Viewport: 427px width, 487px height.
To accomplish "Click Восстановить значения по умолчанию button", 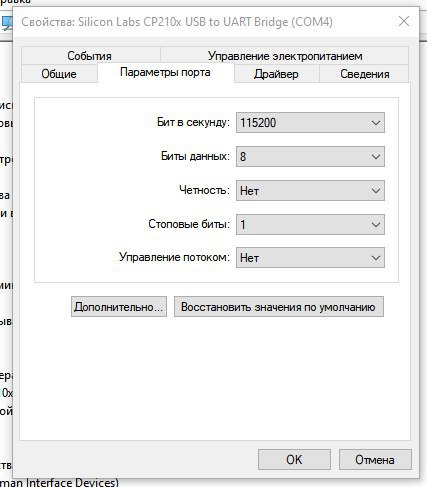I will click(x=279, y=307).
